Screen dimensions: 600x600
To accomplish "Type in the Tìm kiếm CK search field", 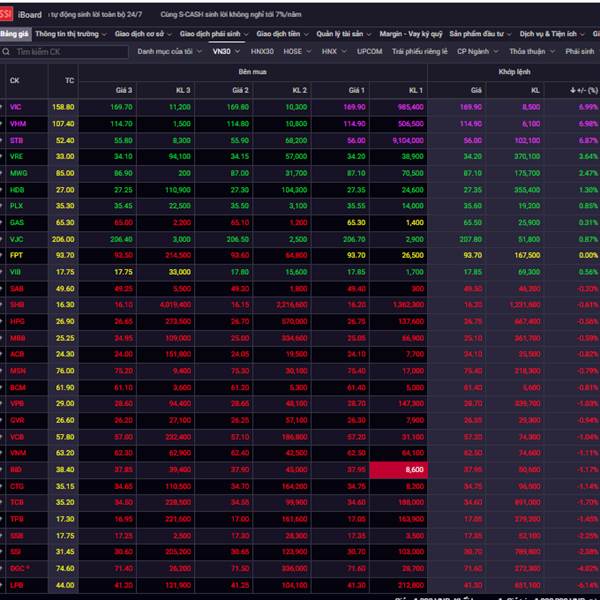I will (x=70, y=51).
